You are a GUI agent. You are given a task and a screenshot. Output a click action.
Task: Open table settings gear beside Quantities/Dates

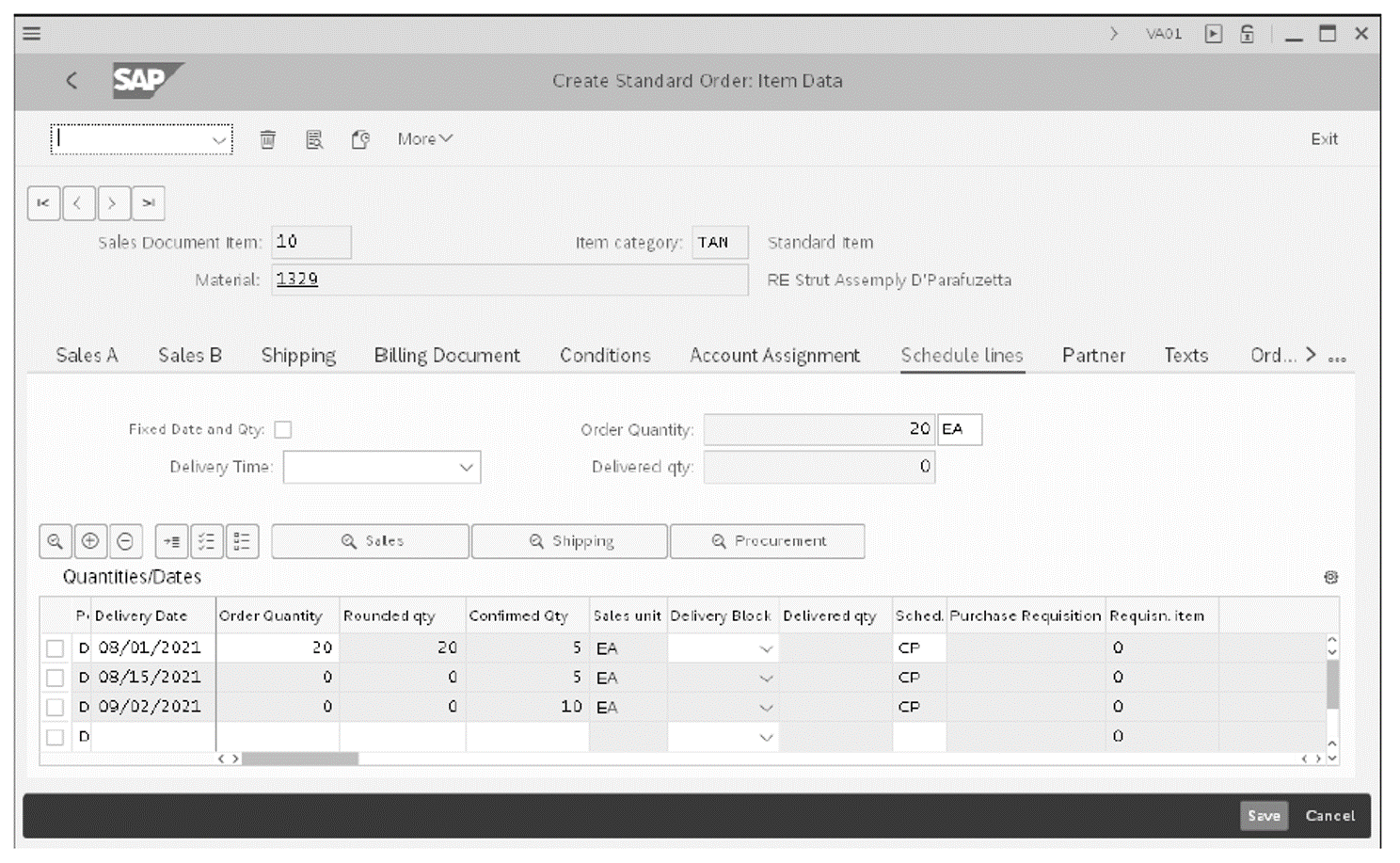coord(1330,577)
